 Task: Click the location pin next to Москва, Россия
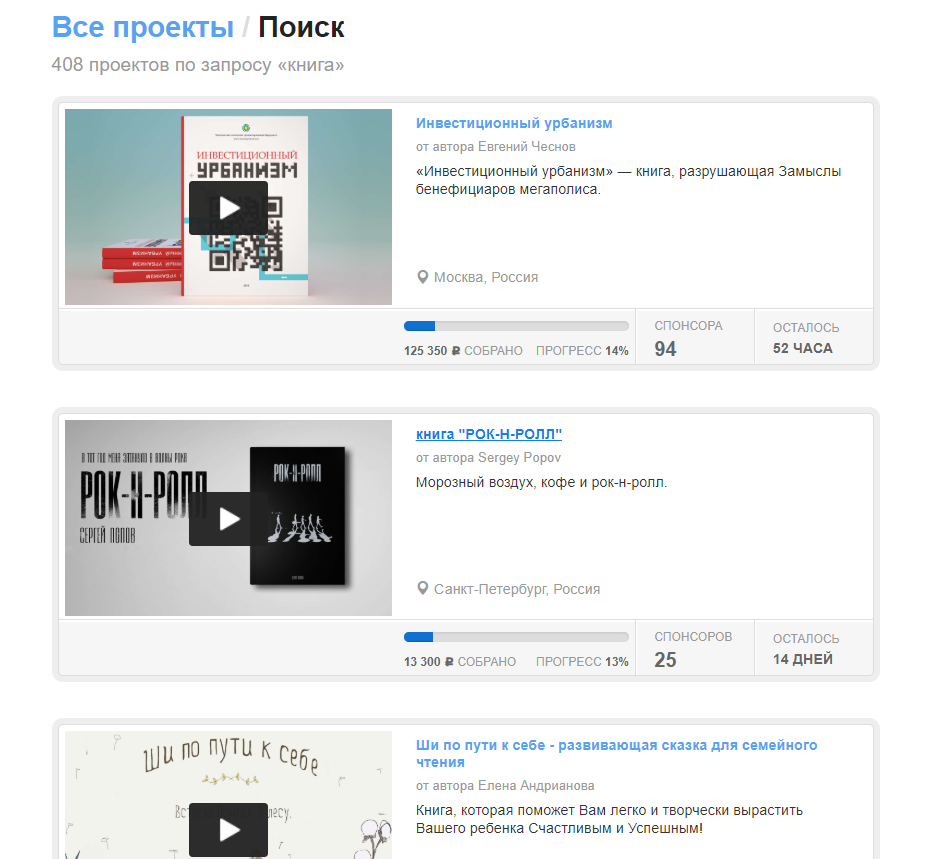422,277
